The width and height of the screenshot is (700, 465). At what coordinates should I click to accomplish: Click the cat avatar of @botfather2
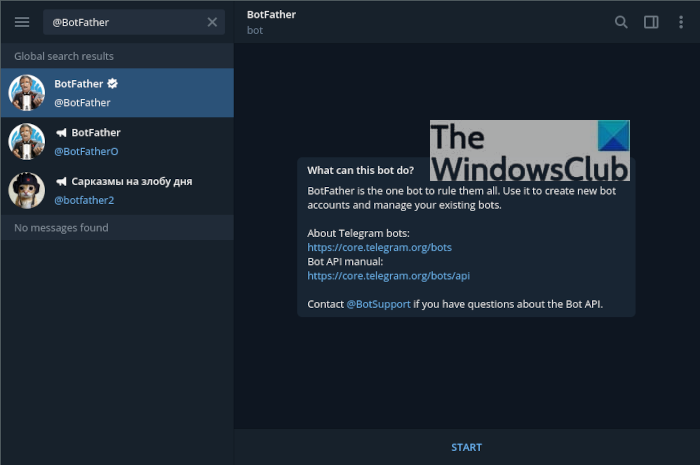tap(27, 191)
